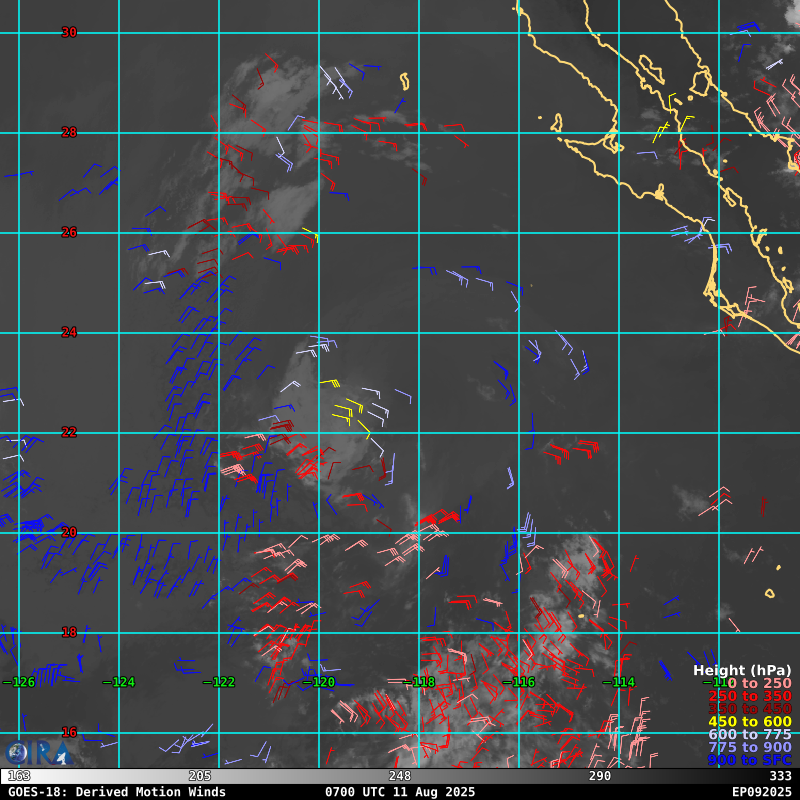Screen dimensions: 800x800
Task: Click the grayscale bar value 163
Action: tap(19, 776)
